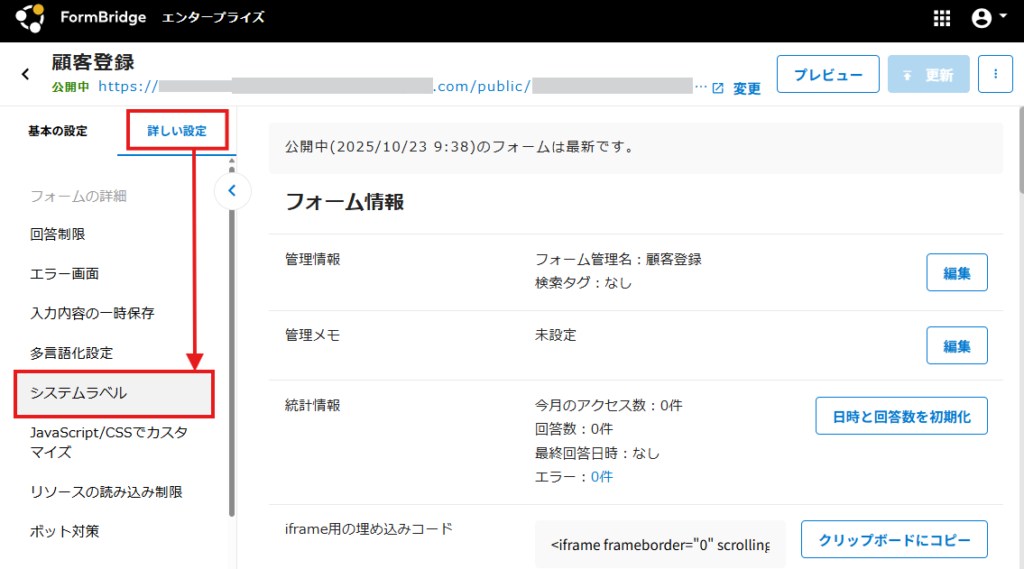Click the プレビュー button
This screenshot has height=569, width=1024.
(x=827, y=75)
